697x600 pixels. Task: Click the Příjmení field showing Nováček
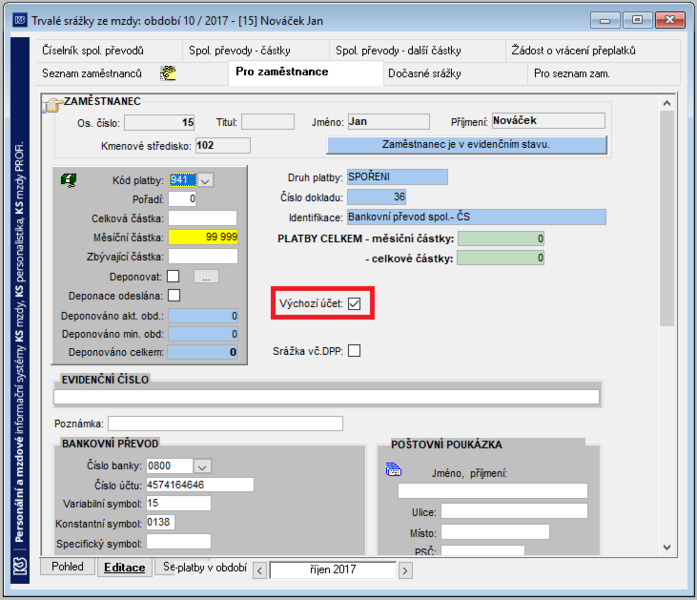point(549,121)
